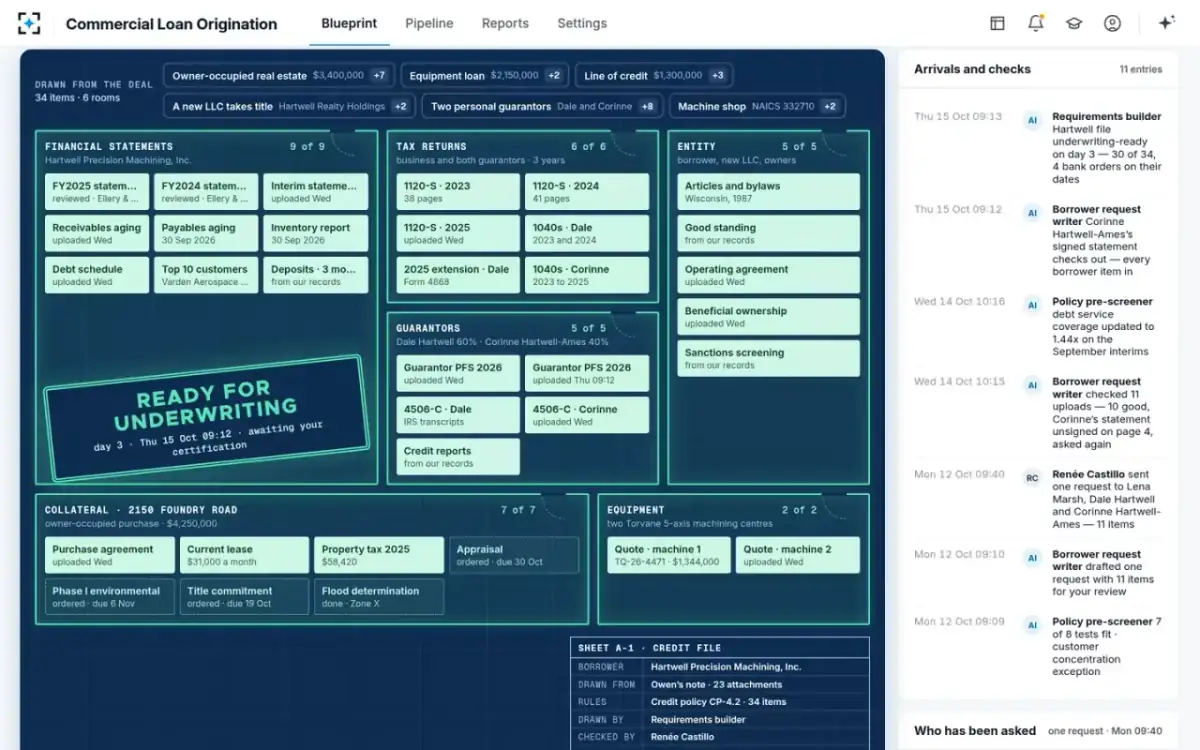Switch to the Pipeline tab

pyautogui.click(x=429, y=23)
